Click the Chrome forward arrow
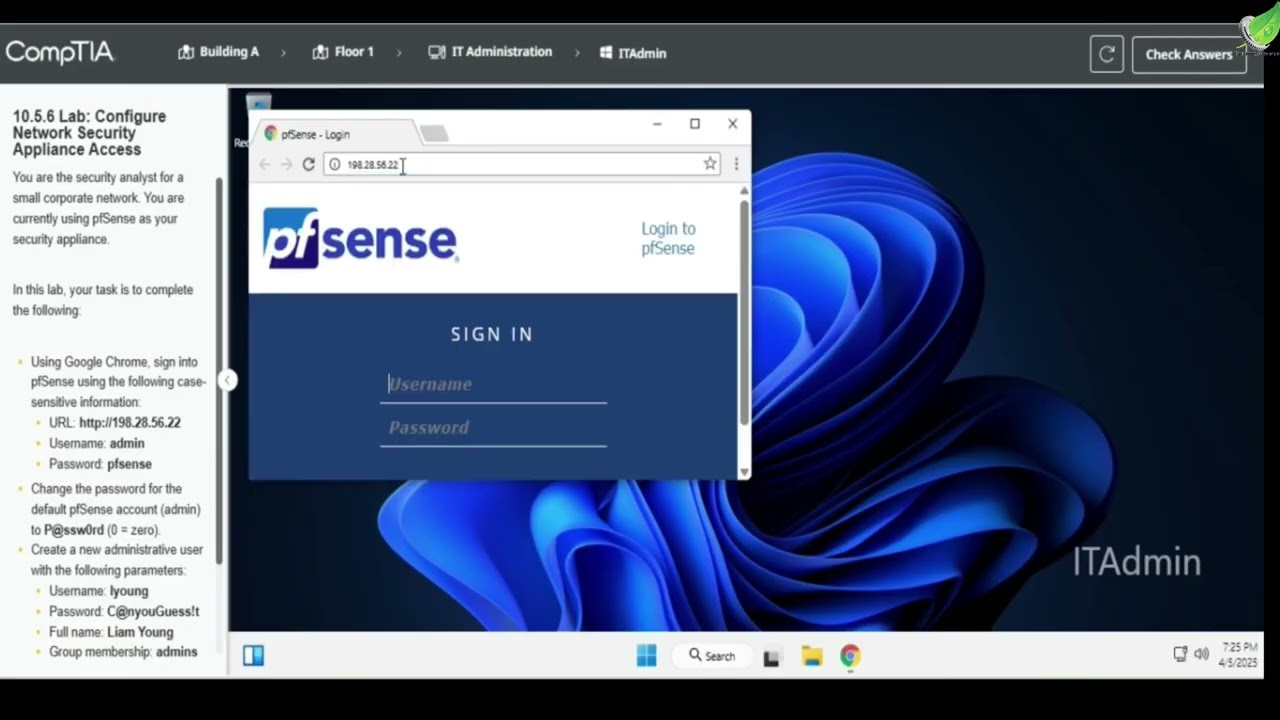The width and height of the screenshot is (1280, 720). click(286, 164)
